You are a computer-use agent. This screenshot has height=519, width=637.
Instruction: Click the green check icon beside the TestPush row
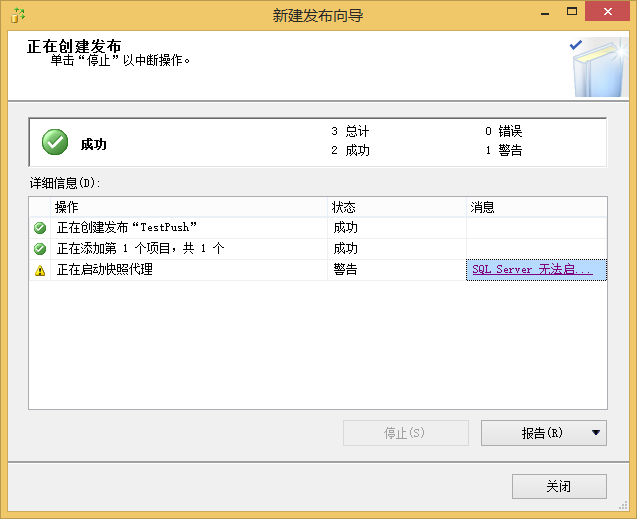click(x=40, y=228)
